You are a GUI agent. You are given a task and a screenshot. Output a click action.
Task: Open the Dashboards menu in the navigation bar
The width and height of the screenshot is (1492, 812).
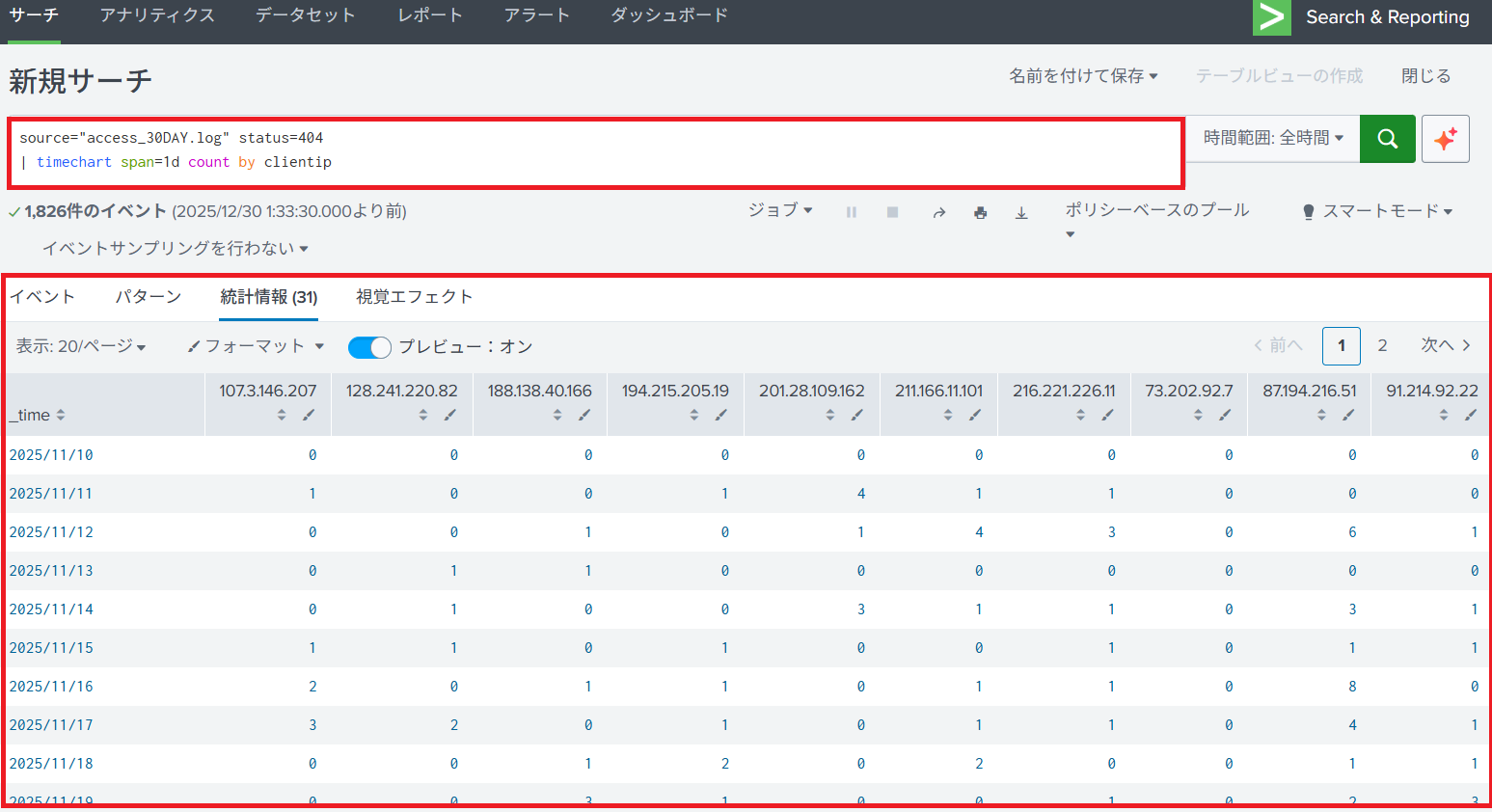[668, 16]
